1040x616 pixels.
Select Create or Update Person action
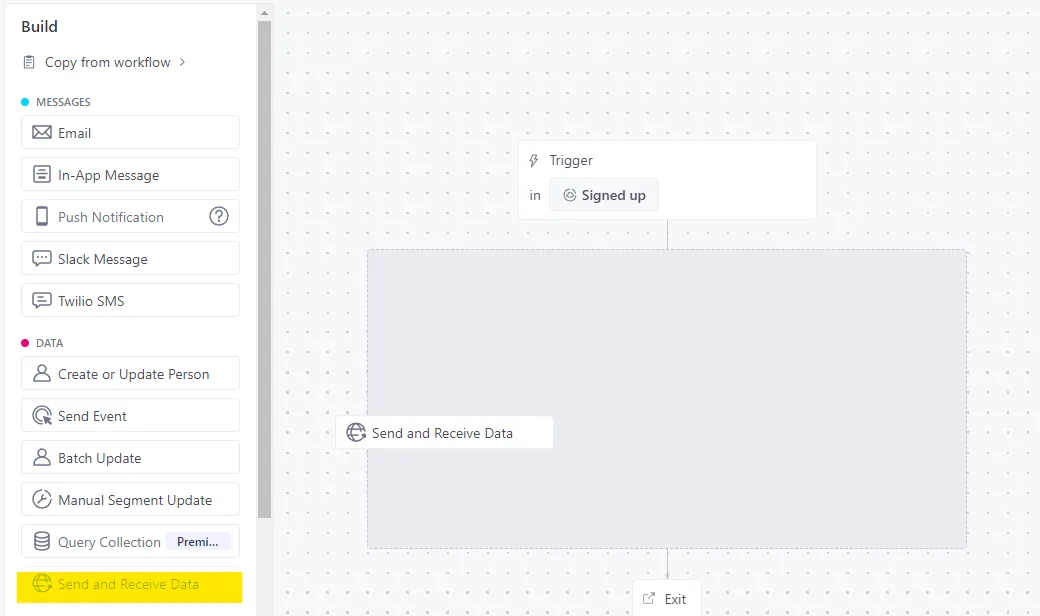130,372
